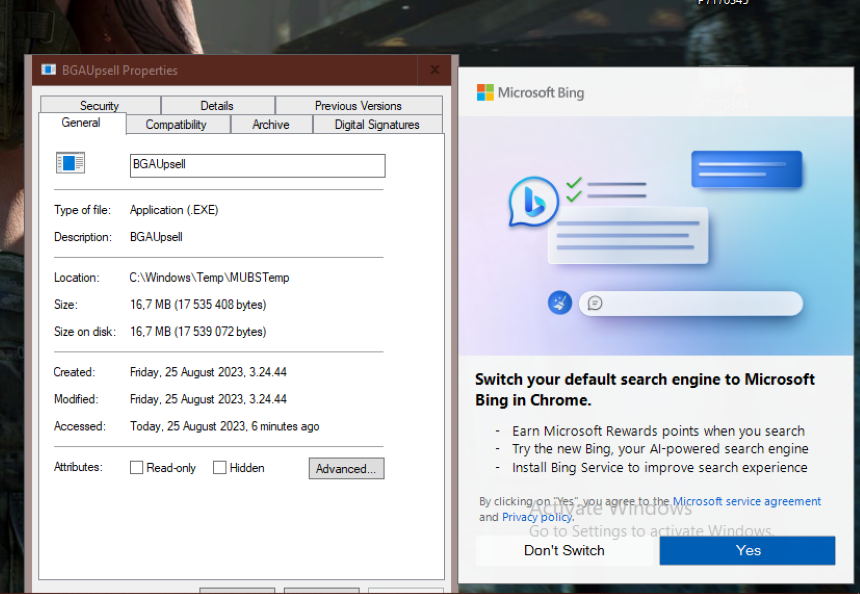Click the Microsoft Bing logo
The height and width of the screenshot is (594, 860).
point(530,93)
